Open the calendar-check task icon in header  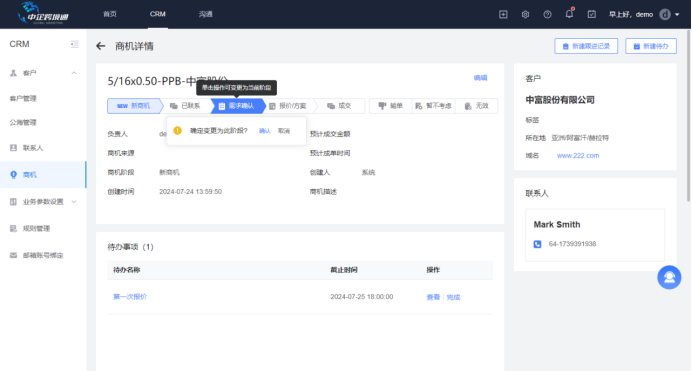tap(591, 15)
